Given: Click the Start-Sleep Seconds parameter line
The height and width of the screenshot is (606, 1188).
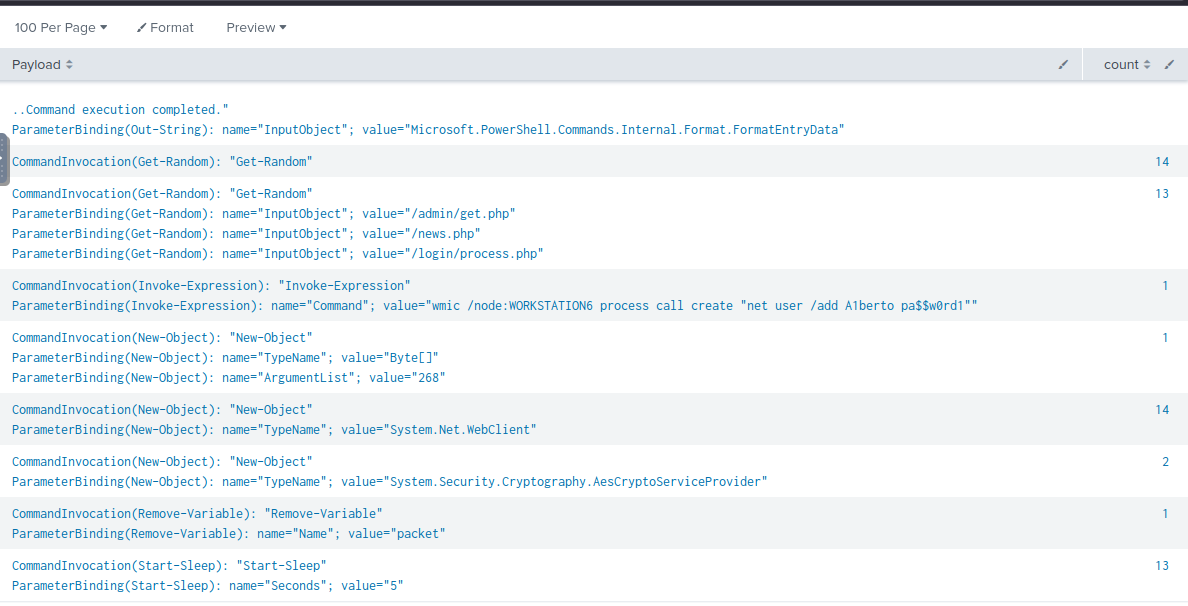Looking at the screenshot, I should tap(207, 586).
